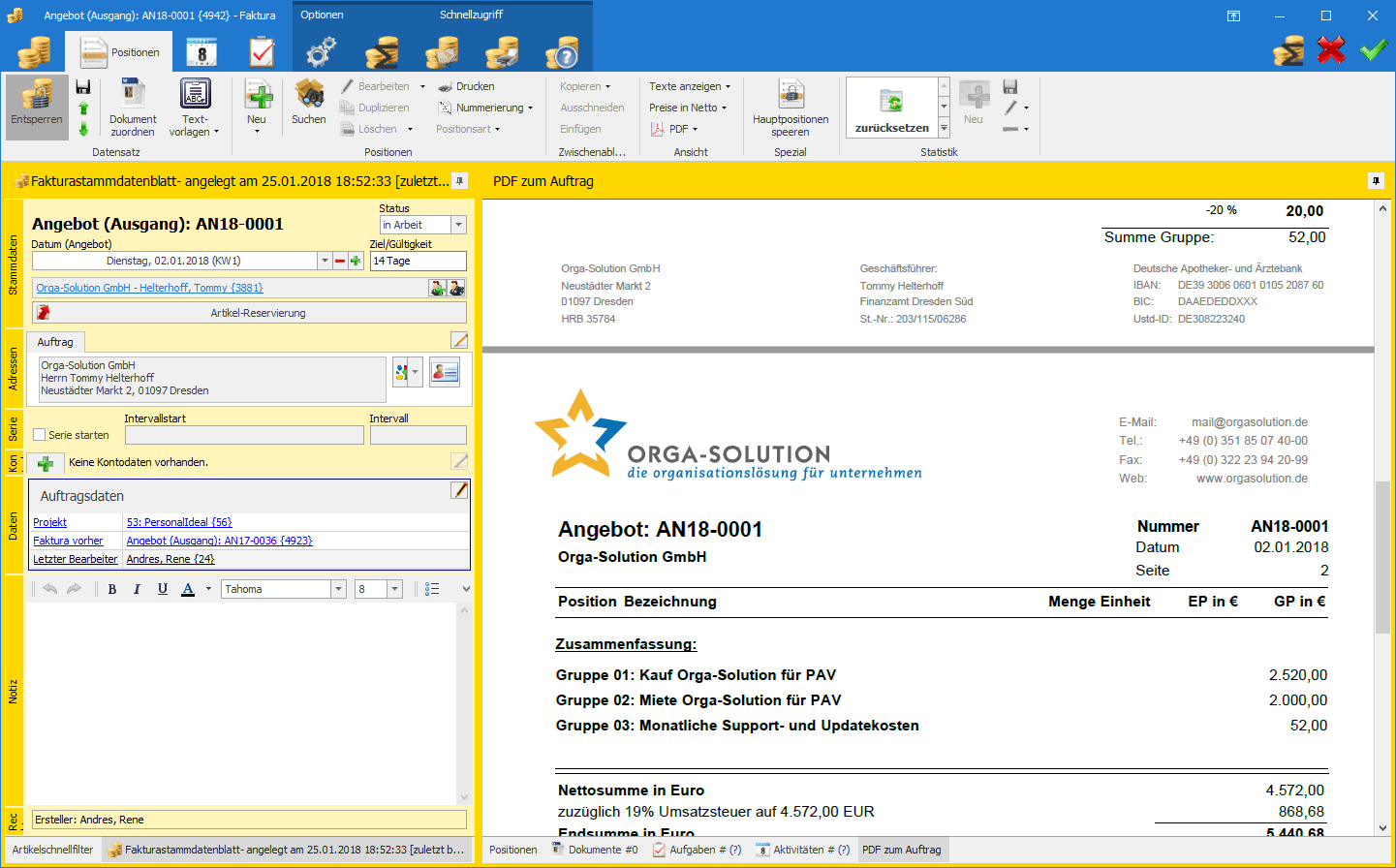The width and height of the screenshot is (1396, 868).
Task: Confirm with the green checkmark button
Action: (x=1374, y=49)
